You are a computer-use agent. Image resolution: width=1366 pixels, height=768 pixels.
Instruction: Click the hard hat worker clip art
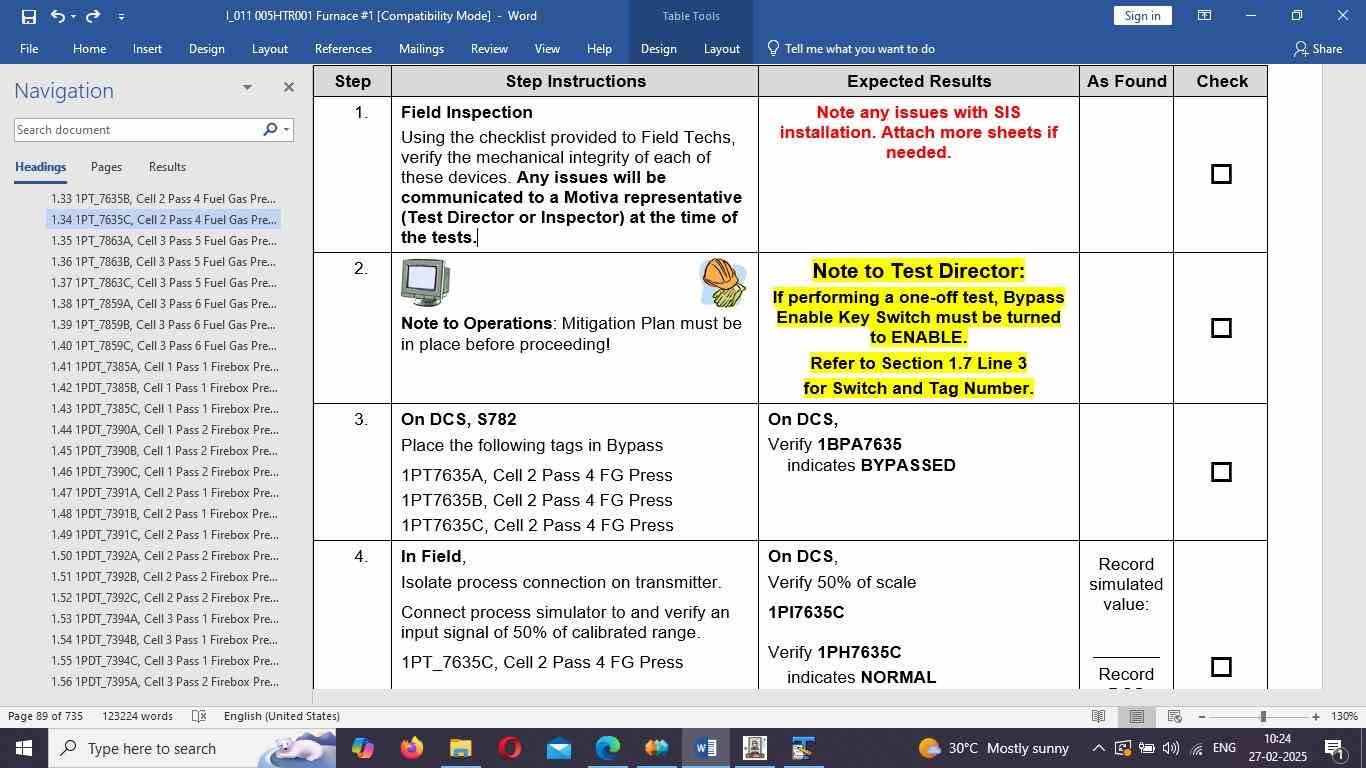coord(723,282)
